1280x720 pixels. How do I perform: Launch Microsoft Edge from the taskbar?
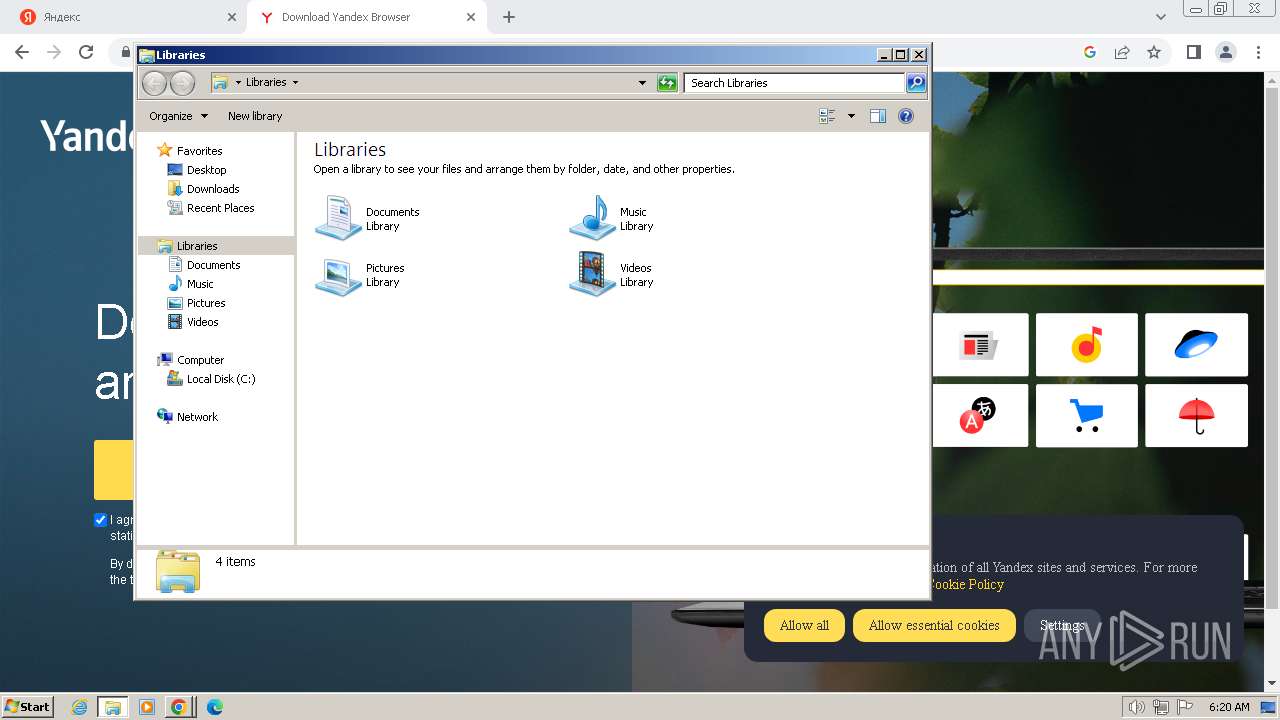tap(214, 707)
